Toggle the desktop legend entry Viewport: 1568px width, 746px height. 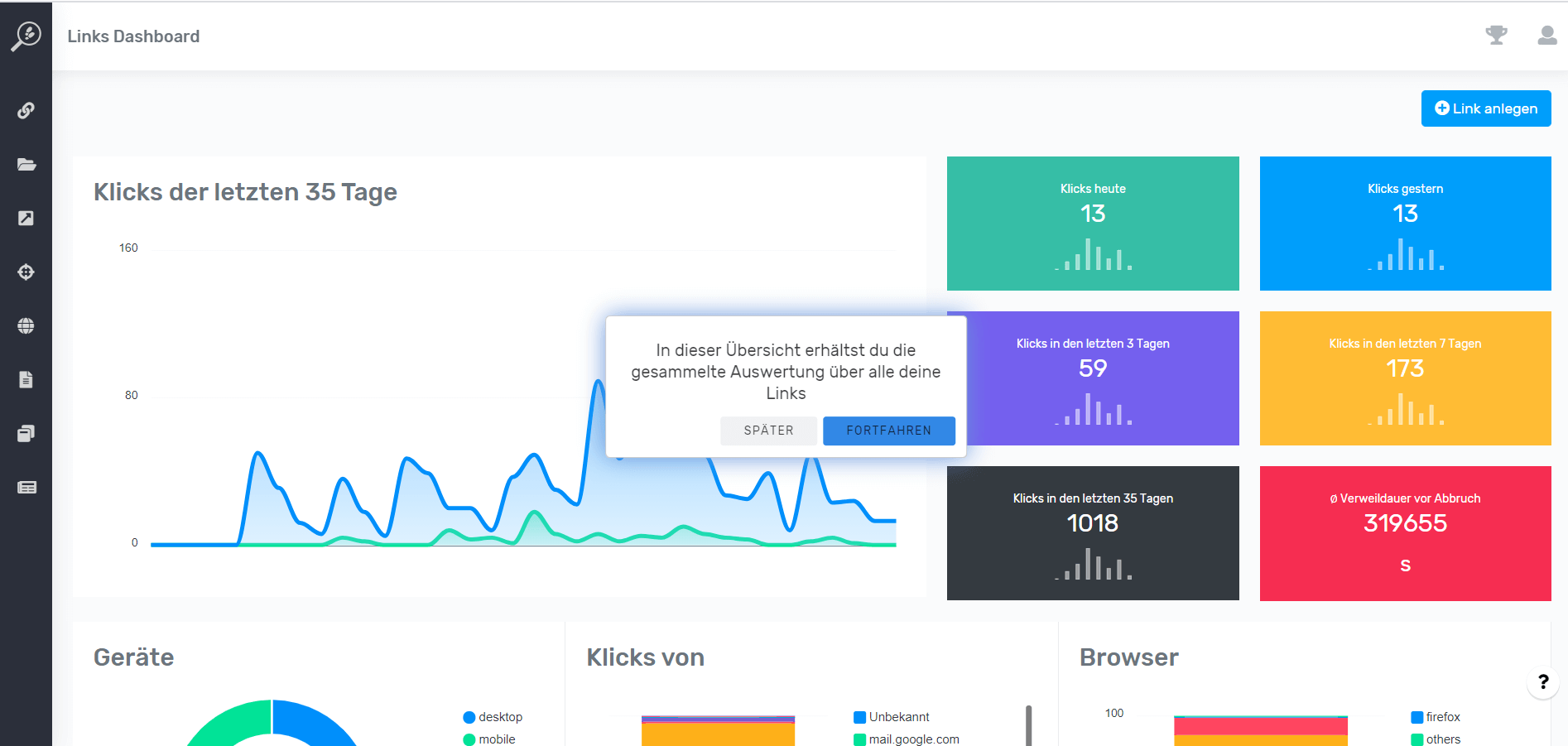tap(493, 717)
